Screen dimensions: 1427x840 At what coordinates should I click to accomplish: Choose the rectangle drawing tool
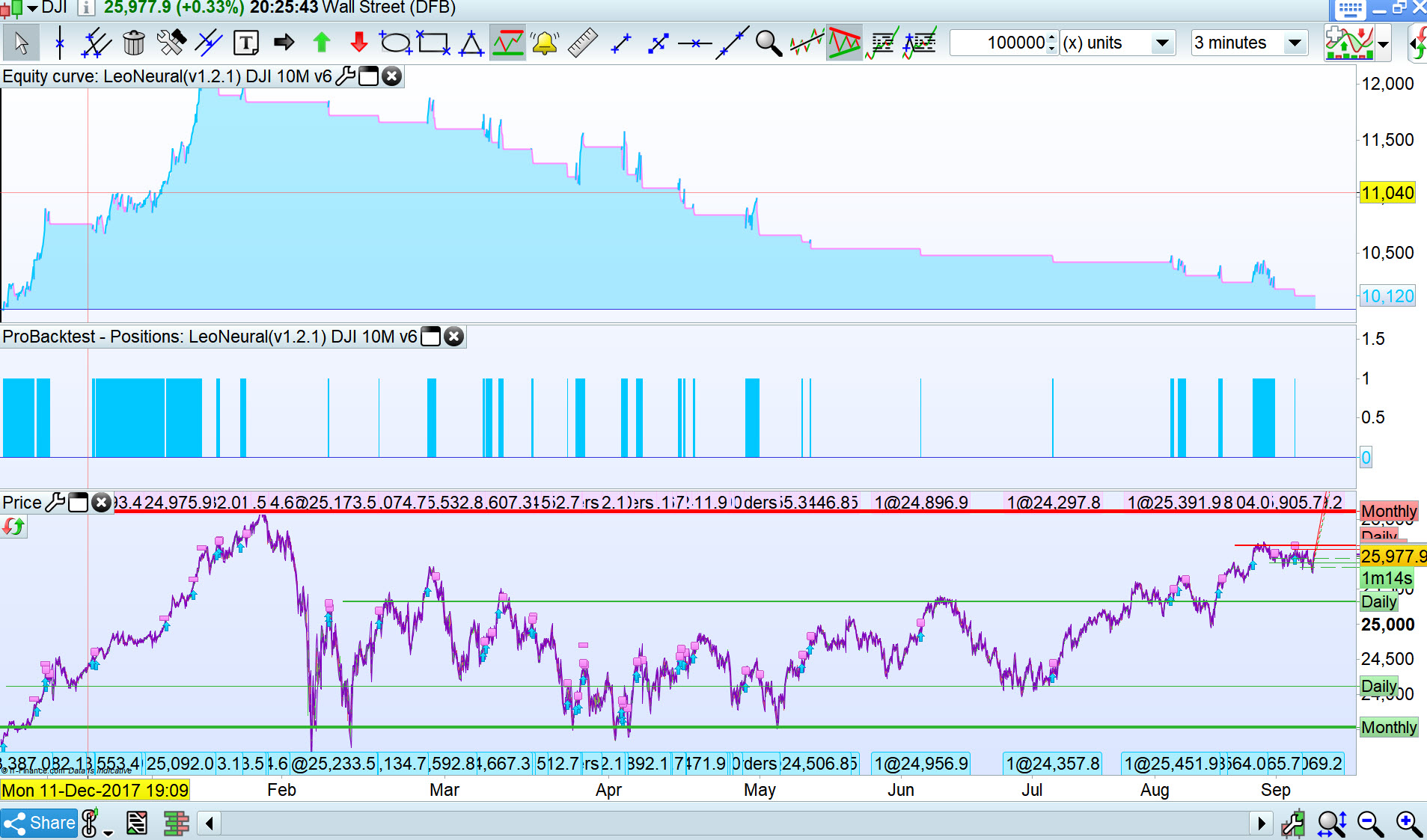433,43
